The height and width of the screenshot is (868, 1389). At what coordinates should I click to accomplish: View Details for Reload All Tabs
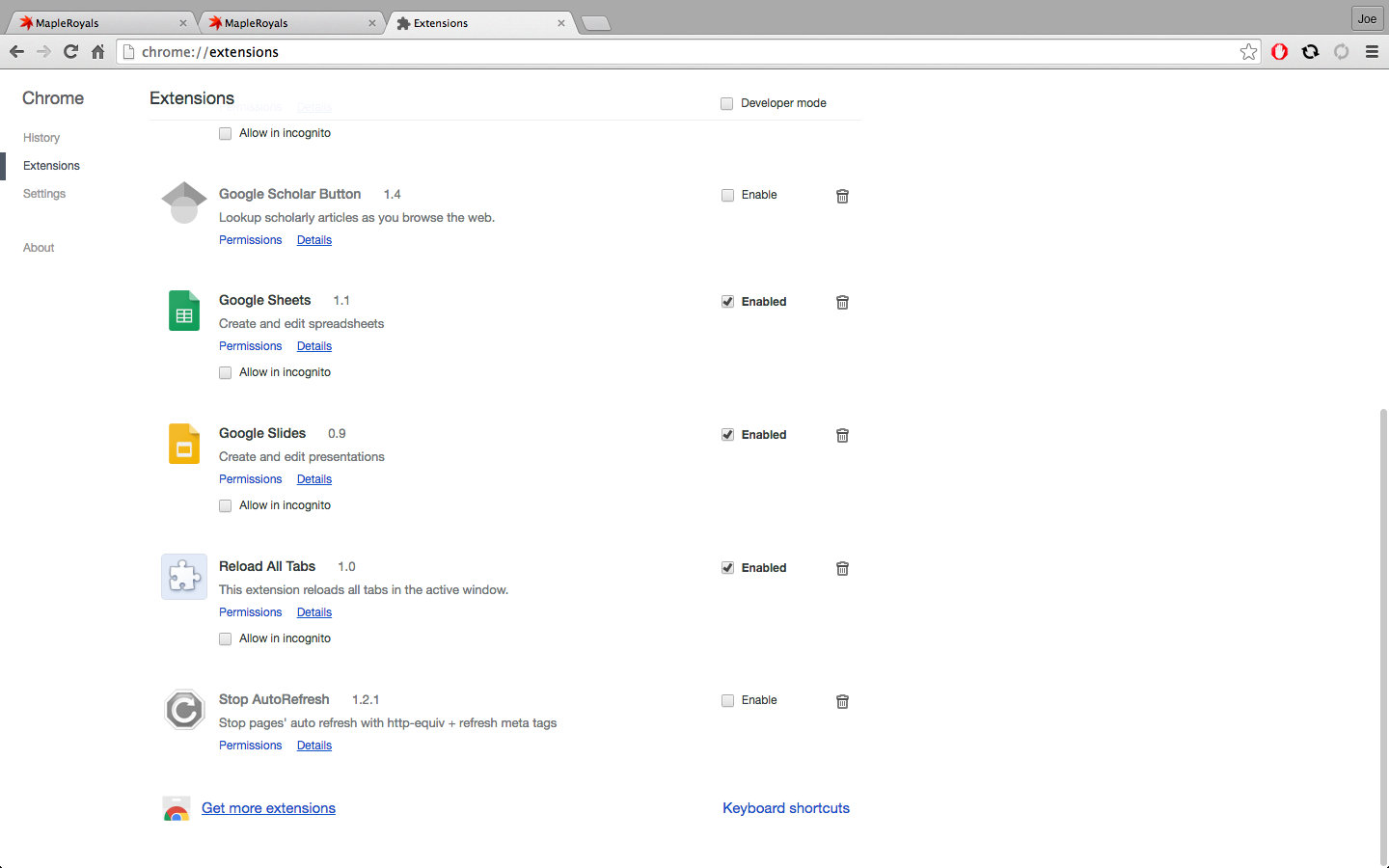point(314,612)
